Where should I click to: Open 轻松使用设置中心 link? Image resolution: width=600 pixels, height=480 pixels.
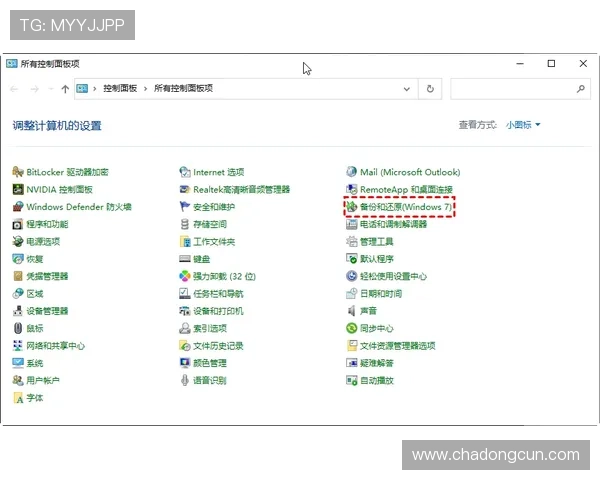[393, 276]
